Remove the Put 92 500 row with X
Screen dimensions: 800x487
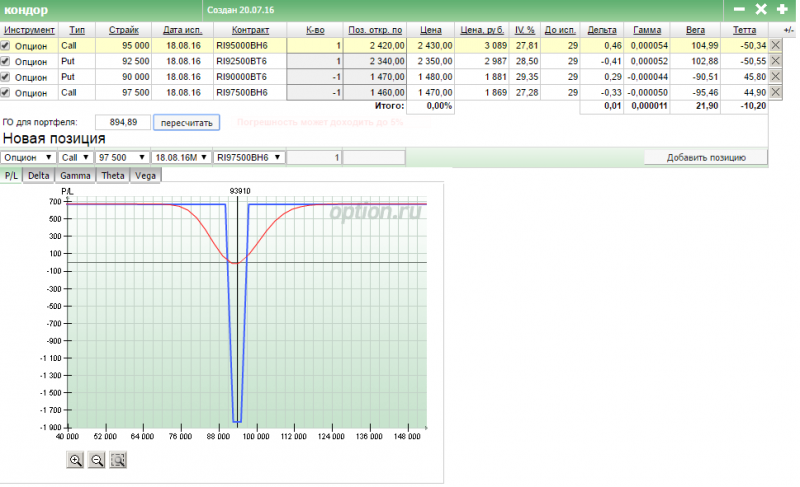776,61
